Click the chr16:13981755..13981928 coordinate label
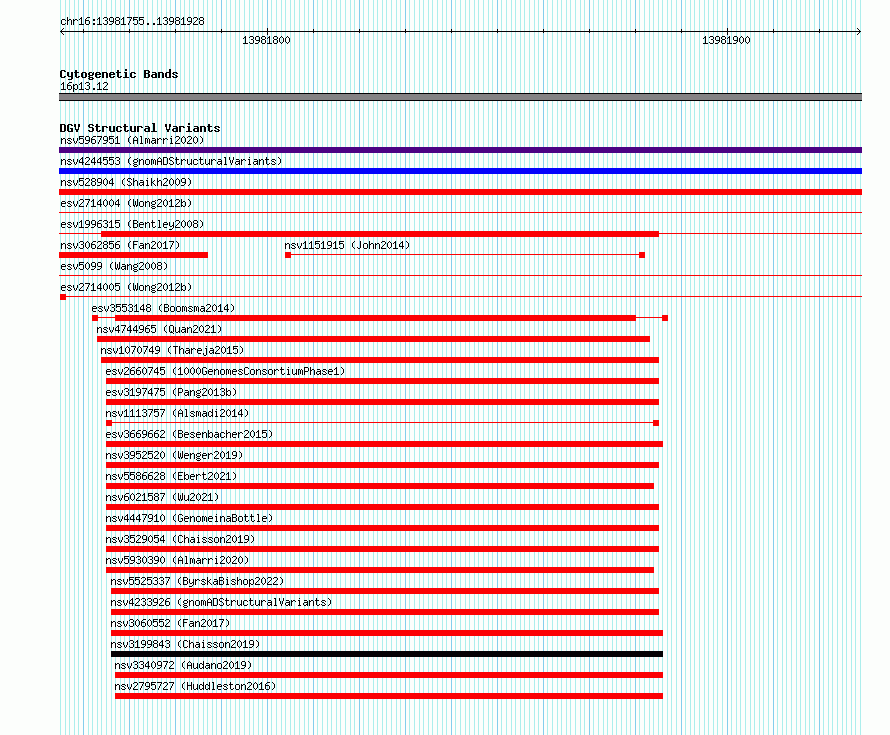This screenshot has width=890, height=735. (x=132, y=22)
